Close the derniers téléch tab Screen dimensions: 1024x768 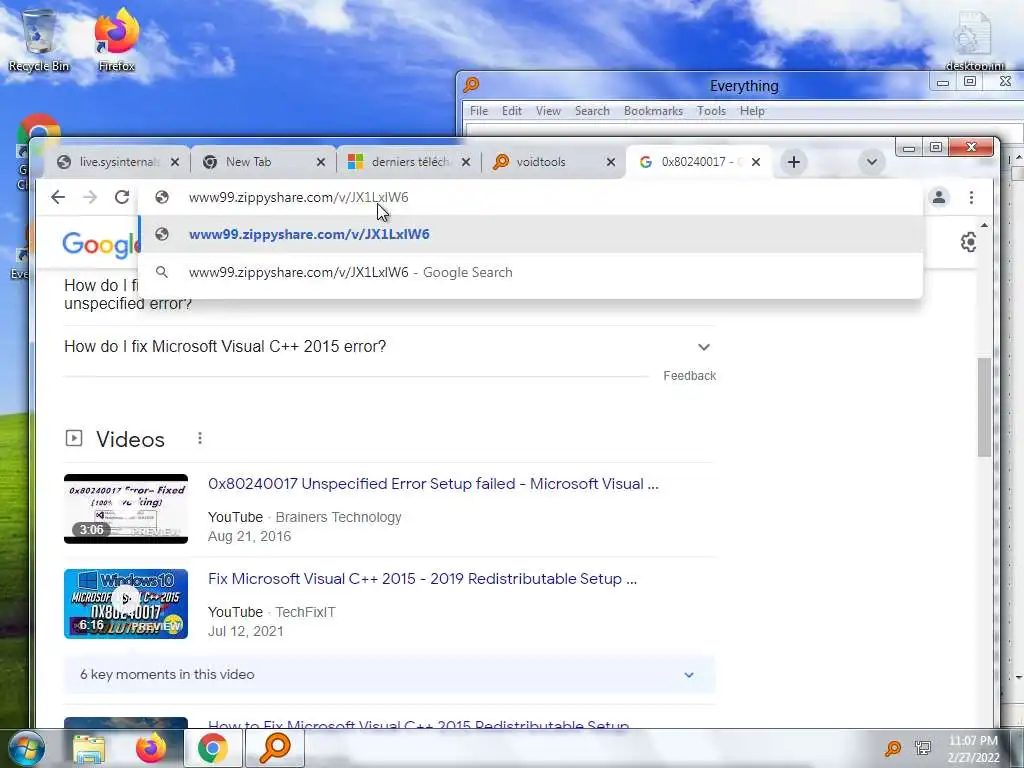[x=466, y=162]
